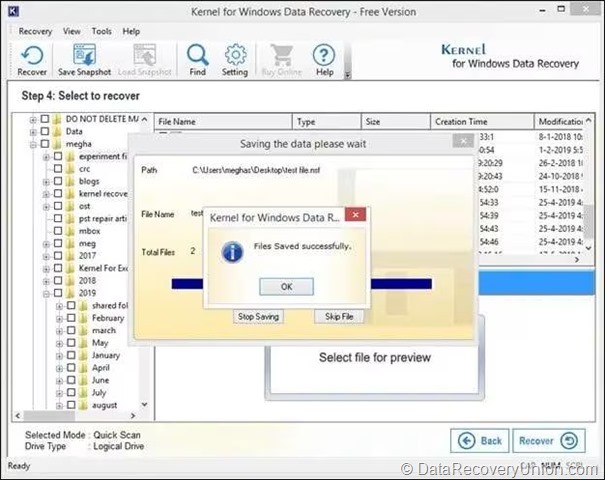Screen dimensions: 605x480
Task: Click the 2017 folder icon
Action: [x=70, y=255]
